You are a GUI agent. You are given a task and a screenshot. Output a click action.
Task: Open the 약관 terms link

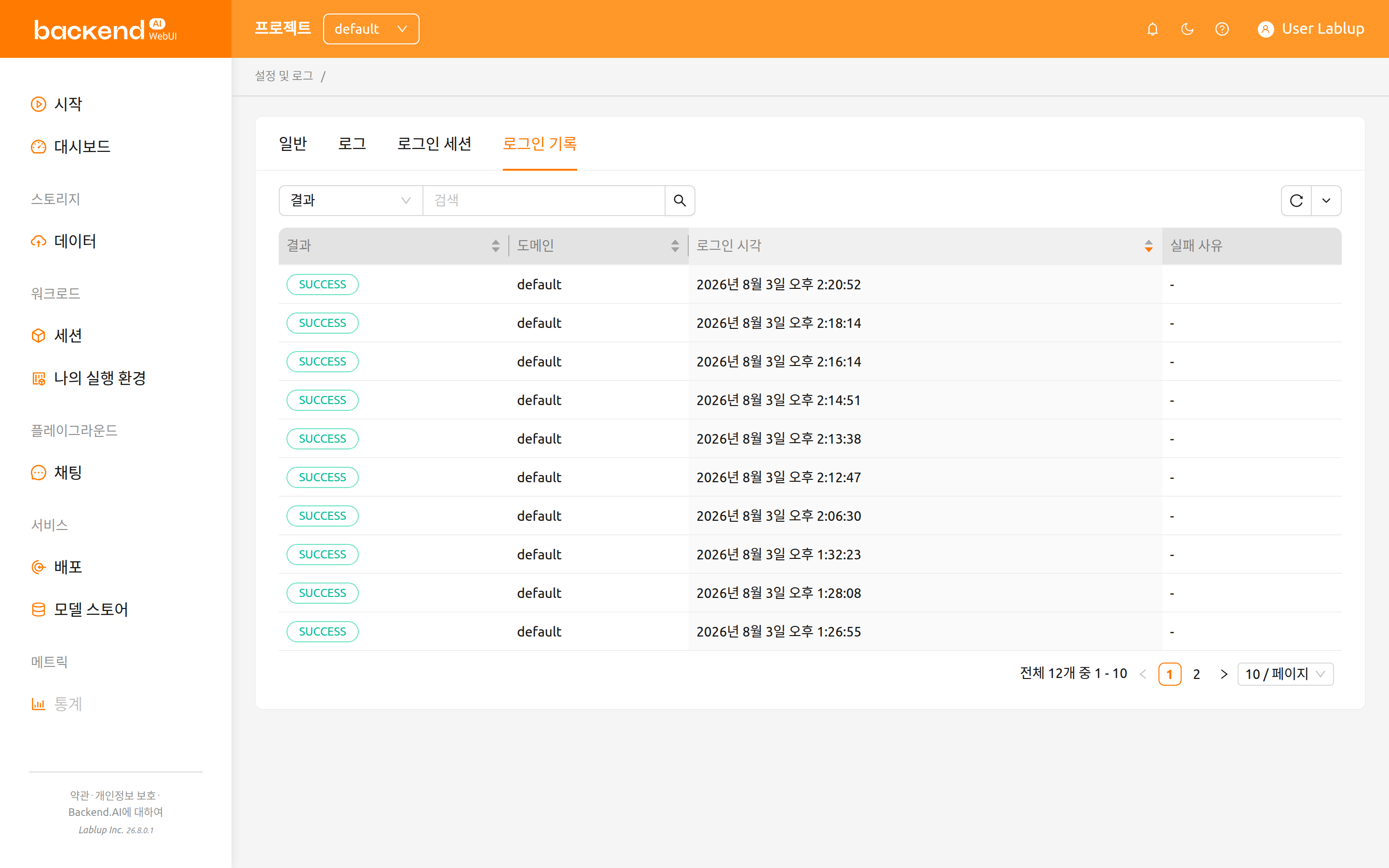pyautogui.click(x=80, y=795)
